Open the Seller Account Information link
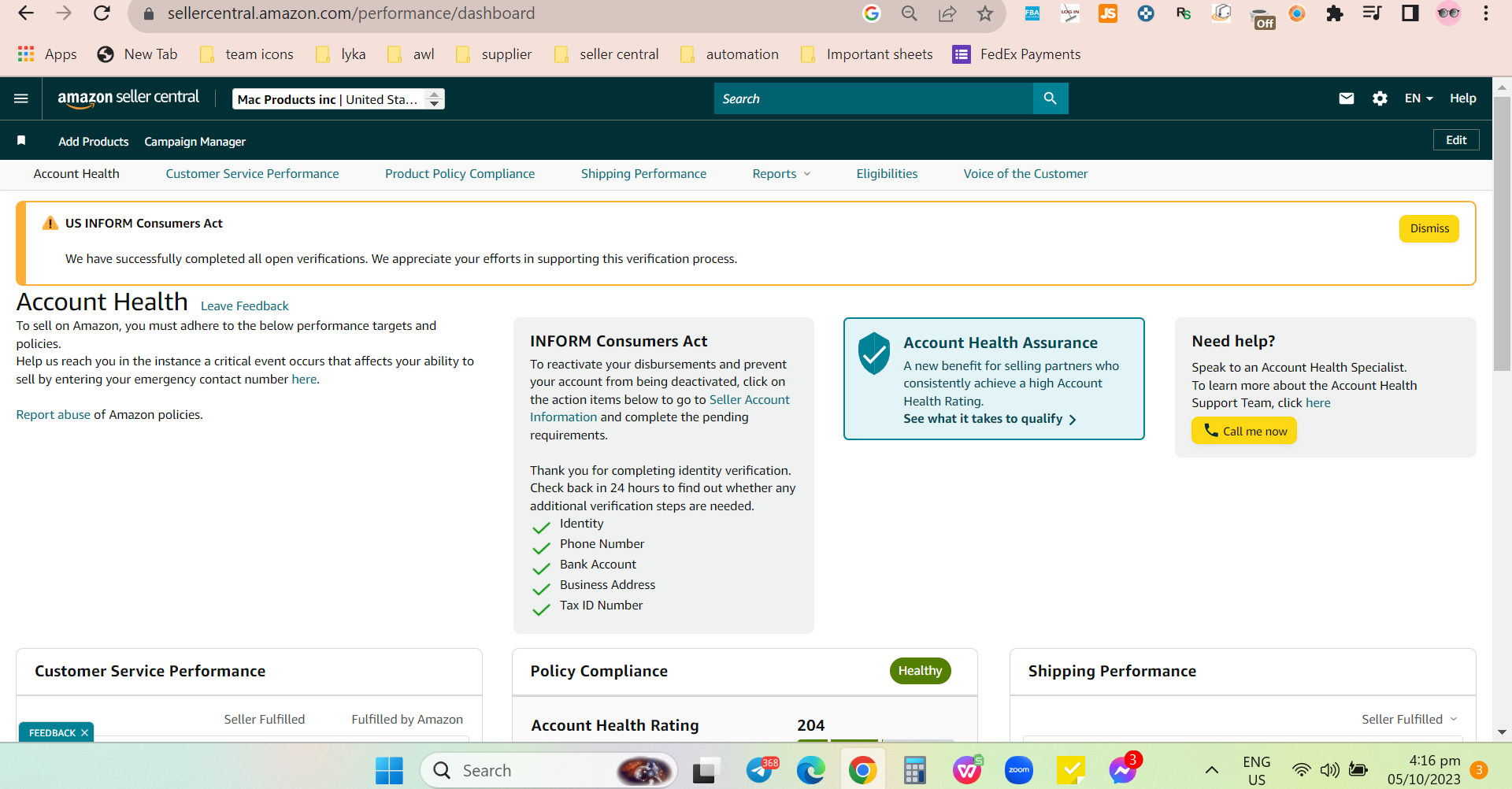 [660, 409]
